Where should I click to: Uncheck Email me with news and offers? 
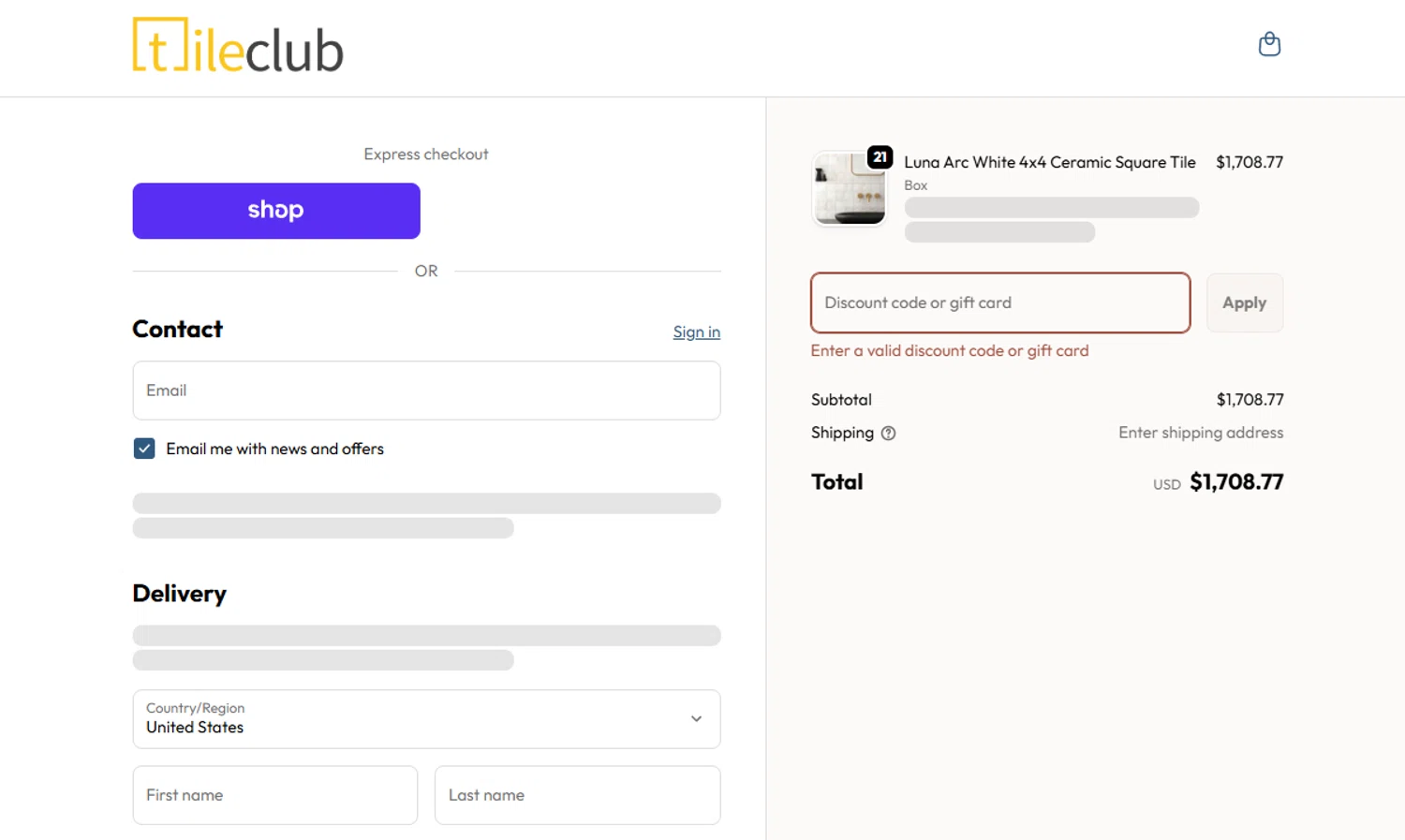pos(144,449)
